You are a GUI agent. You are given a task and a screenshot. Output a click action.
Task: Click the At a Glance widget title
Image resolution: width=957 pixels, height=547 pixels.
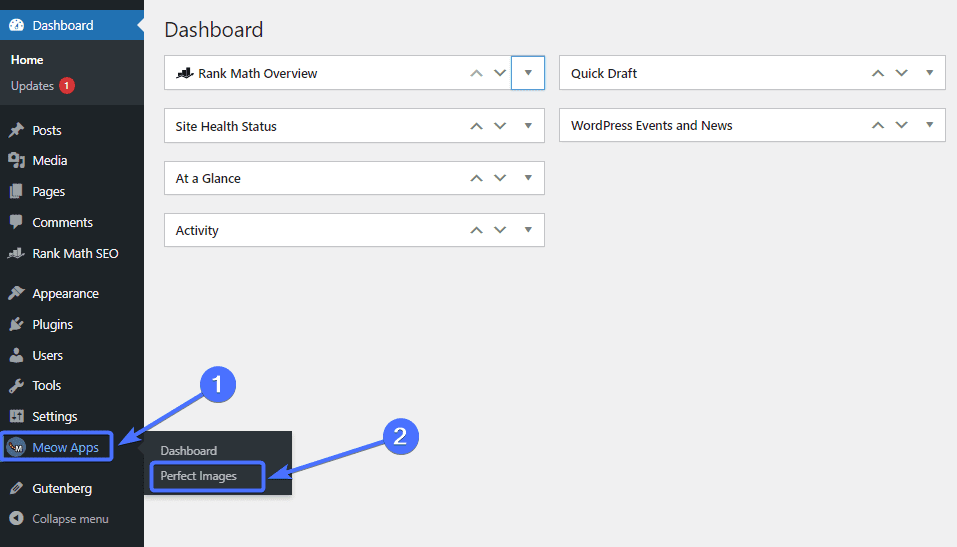pos(208,178)
